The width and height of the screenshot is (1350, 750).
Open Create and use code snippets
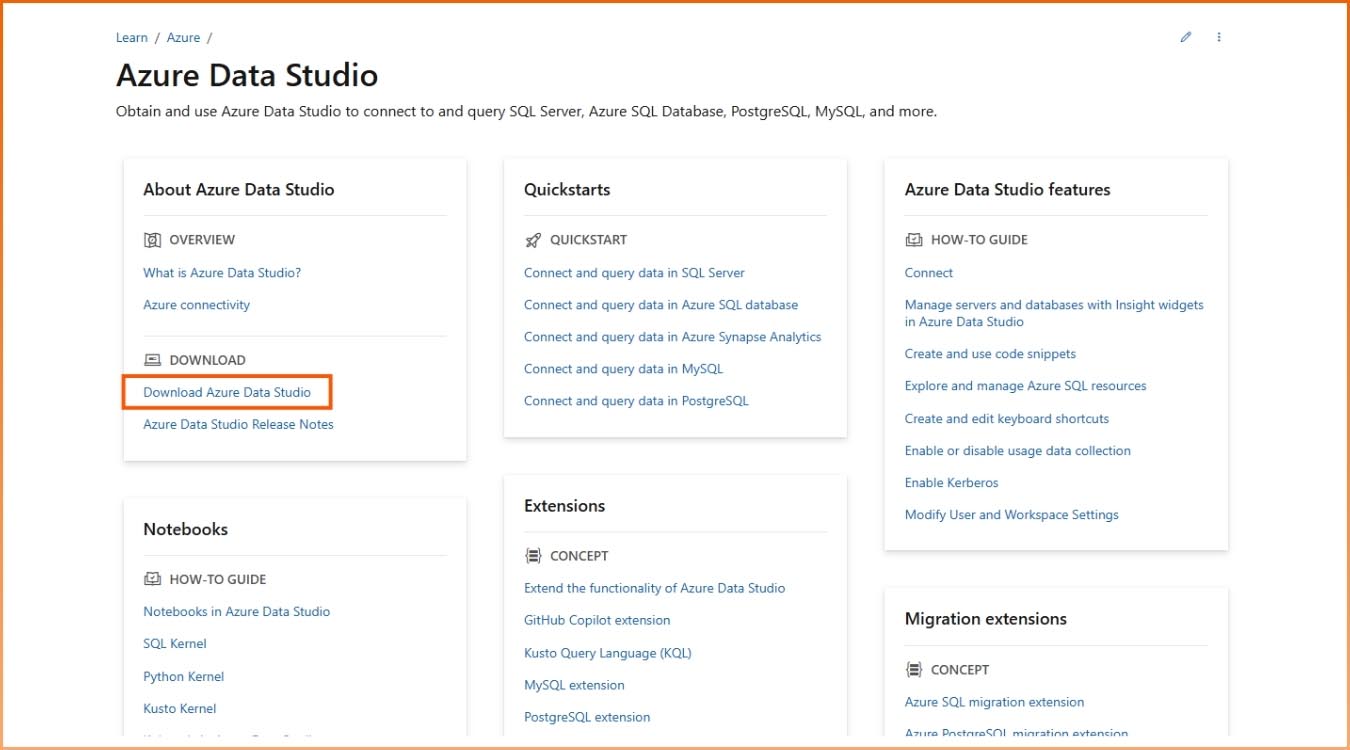coord(990,354)
